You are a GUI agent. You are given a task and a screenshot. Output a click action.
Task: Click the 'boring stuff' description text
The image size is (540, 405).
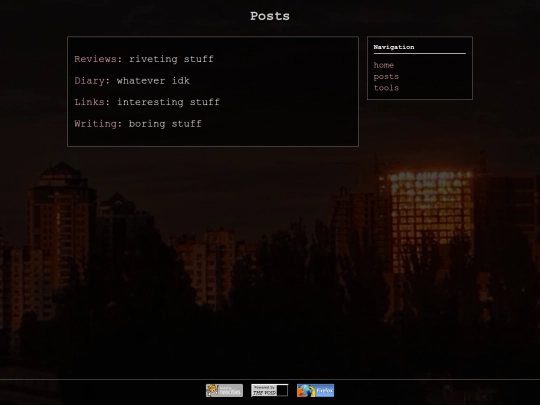click(165, 124)
